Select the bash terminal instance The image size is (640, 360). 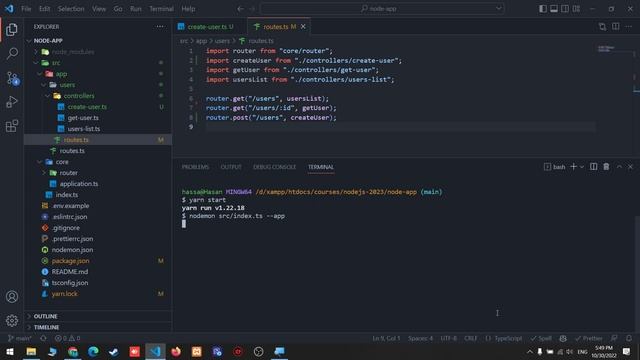coord(555,167)
